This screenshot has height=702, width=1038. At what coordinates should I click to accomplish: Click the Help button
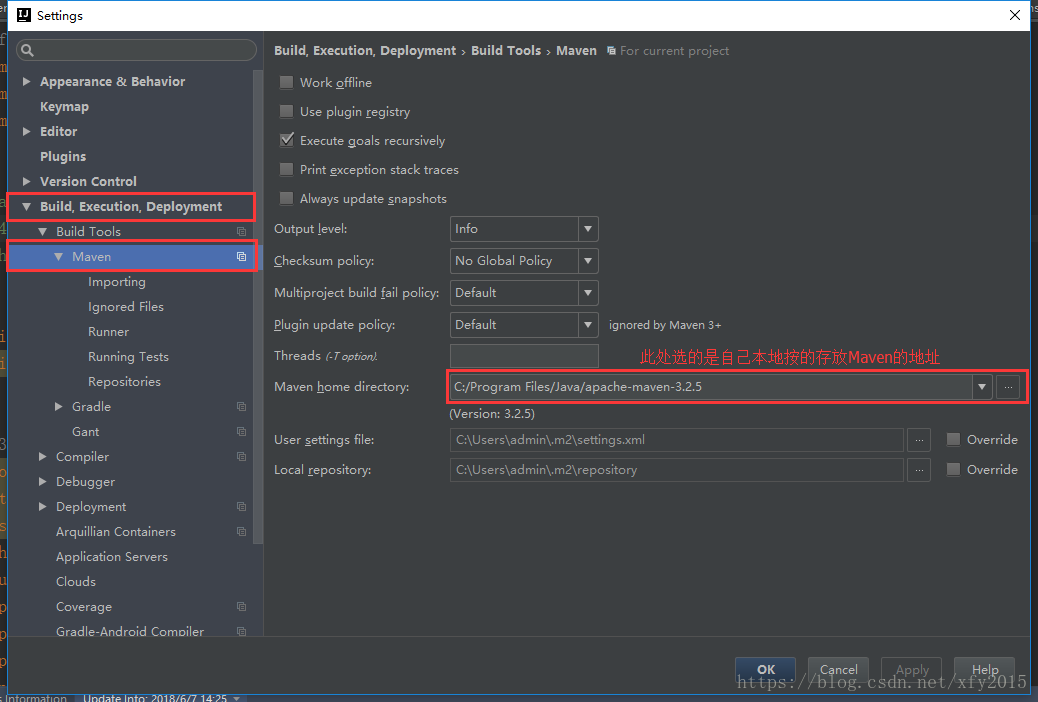point(985,669)
